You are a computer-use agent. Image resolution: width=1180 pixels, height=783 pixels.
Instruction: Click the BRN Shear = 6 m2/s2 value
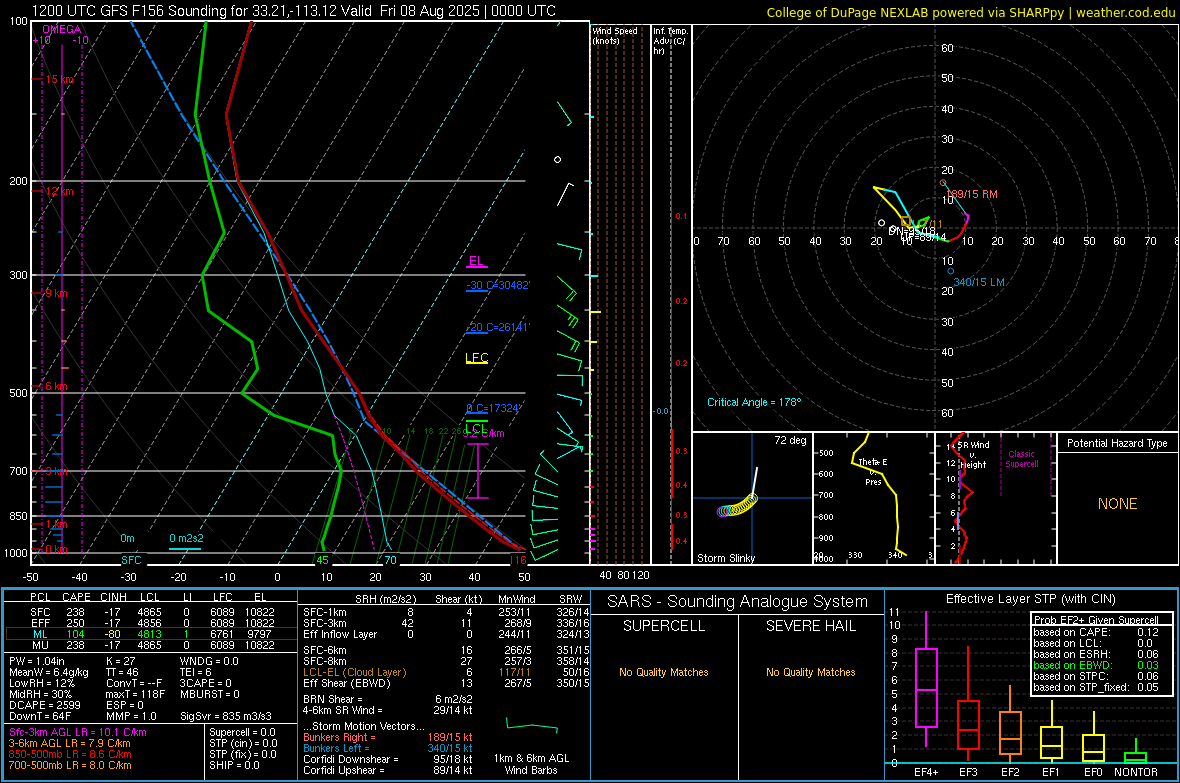pyautogui.click(x=388, y=699)
